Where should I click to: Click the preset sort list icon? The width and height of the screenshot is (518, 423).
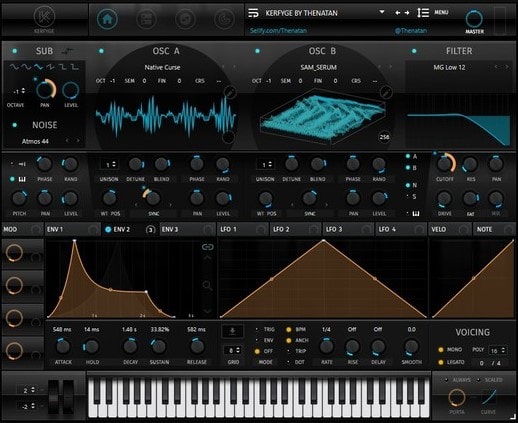click(x=423, y=13)
